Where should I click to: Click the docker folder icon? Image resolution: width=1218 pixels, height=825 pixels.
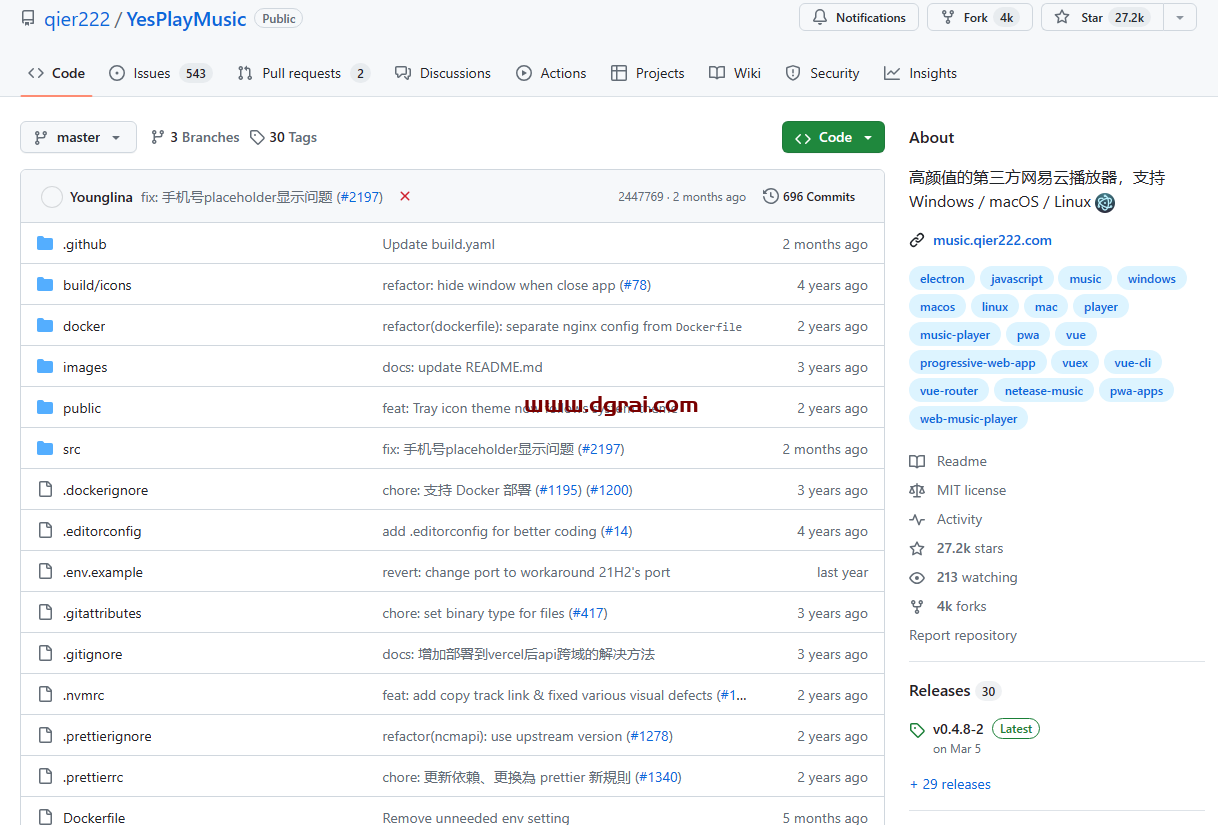point(45,326)
